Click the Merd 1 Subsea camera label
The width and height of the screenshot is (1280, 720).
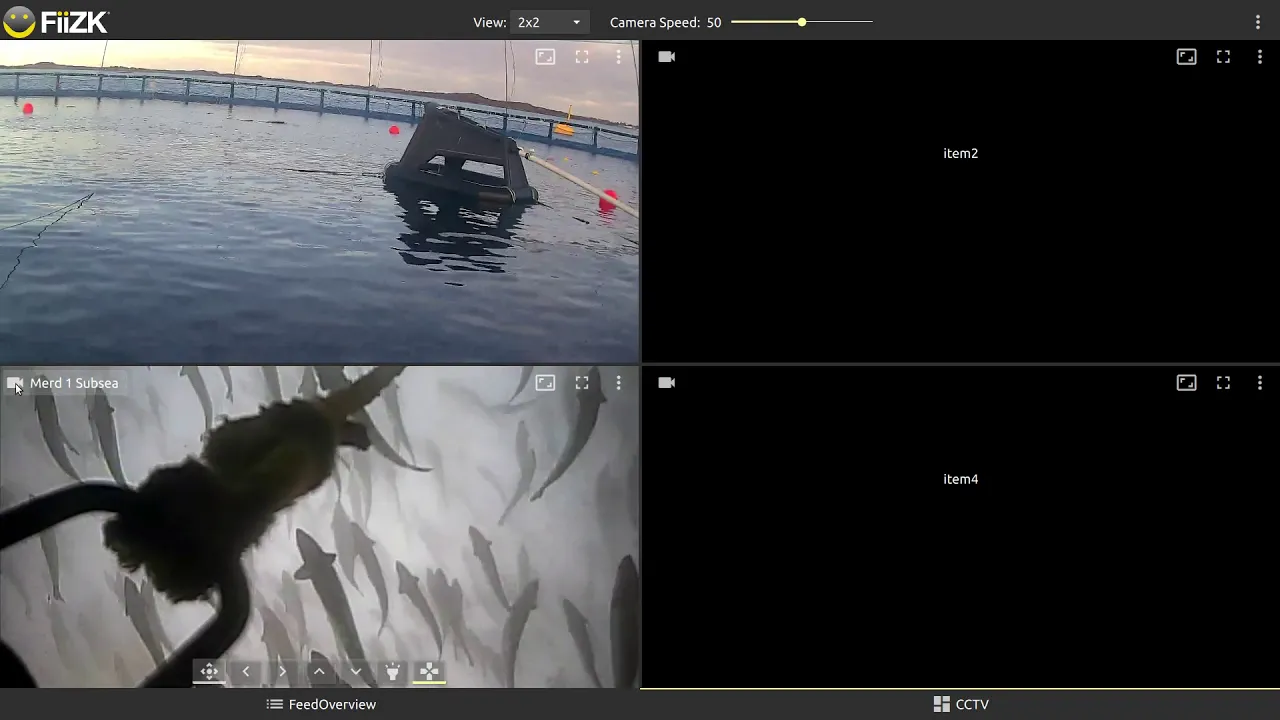point(74,383)
